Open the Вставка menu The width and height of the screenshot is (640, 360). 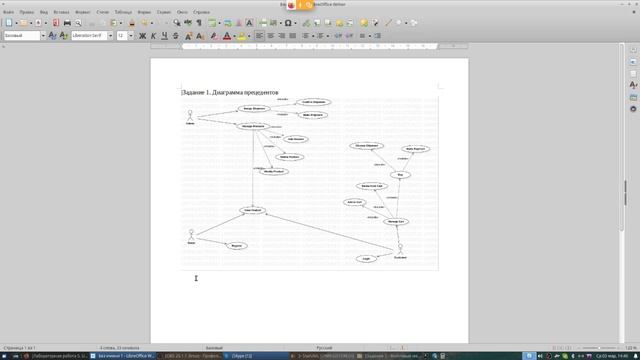[61, 12]
